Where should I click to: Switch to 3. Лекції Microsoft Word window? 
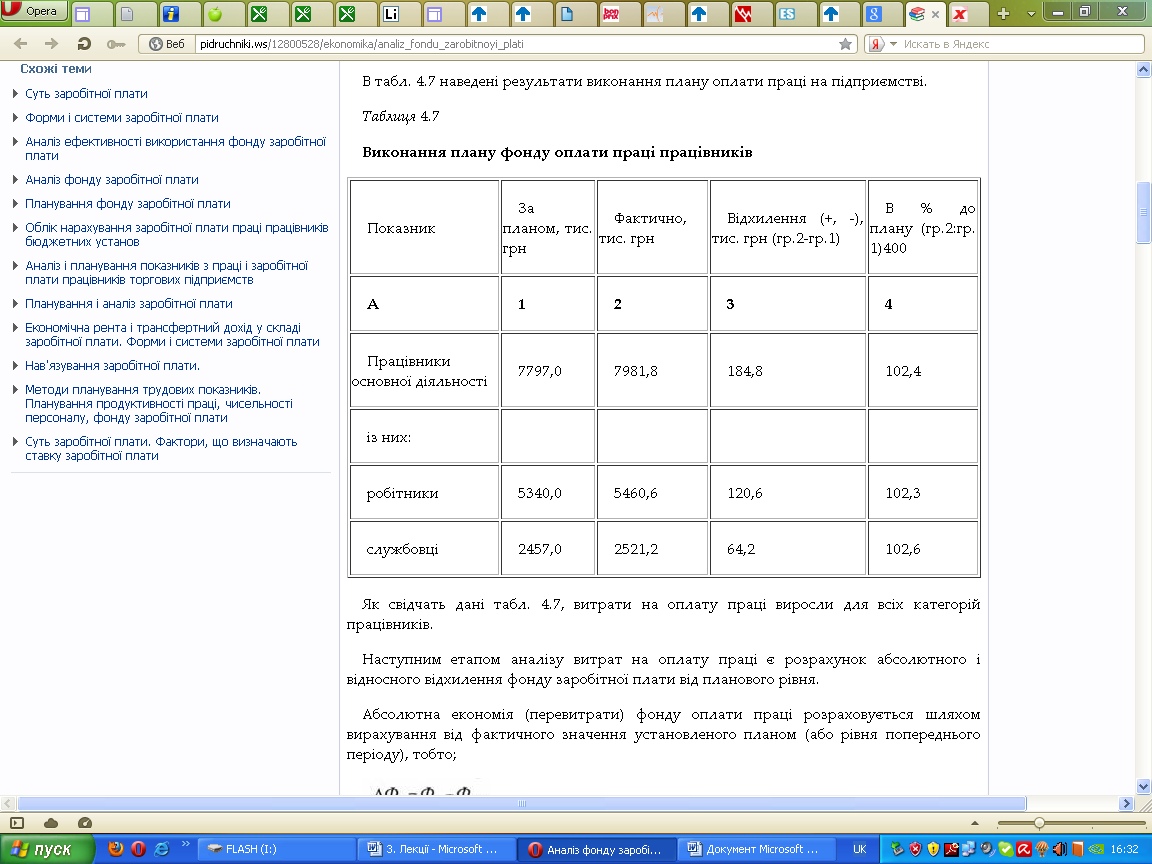[x=436, y=849]
